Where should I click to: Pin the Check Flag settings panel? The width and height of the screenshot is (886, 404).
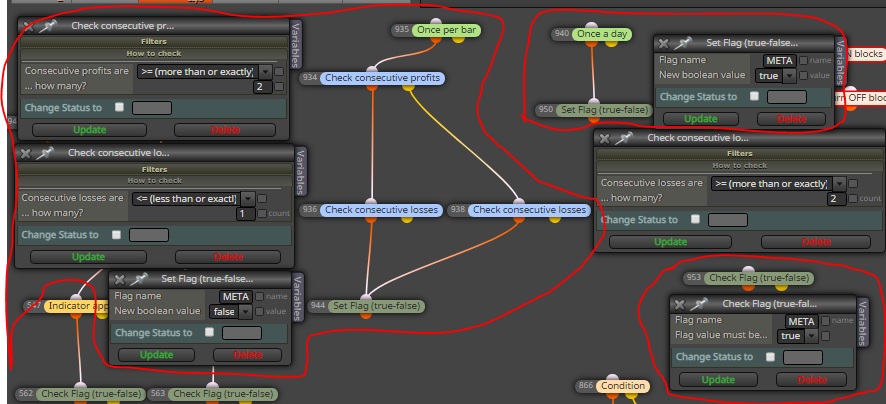pyautogui.click(x=700, y=304)
